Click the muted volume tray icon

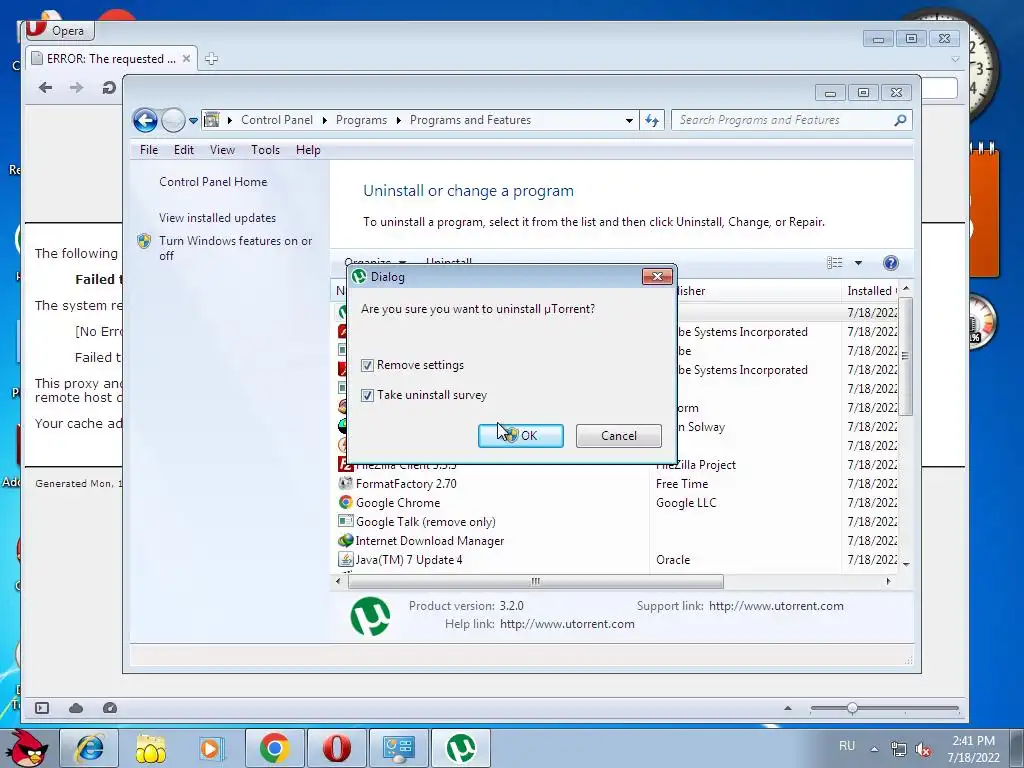[x=923, y=750]
